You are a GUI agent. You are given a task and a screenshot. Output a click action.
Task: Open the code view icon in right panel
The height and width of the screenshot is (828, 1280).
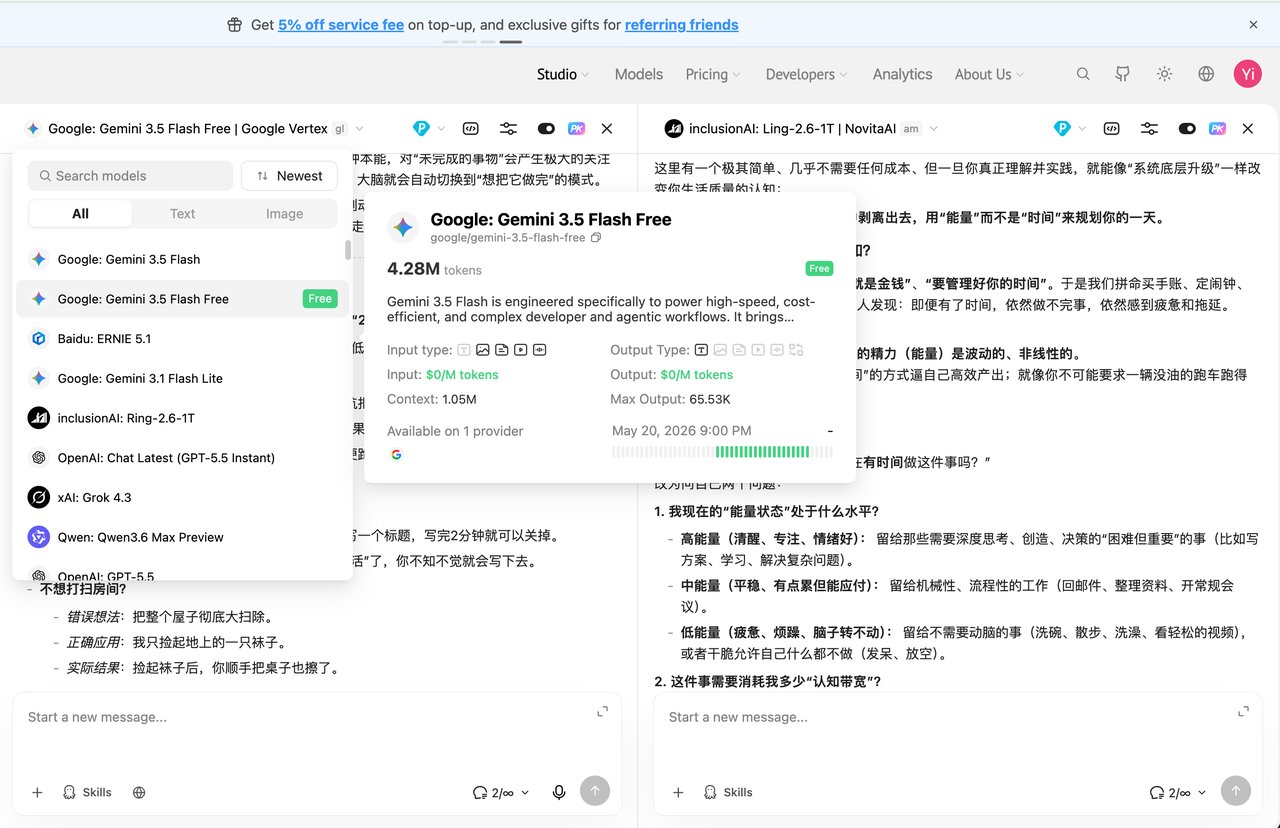[x=1111, y=128]
